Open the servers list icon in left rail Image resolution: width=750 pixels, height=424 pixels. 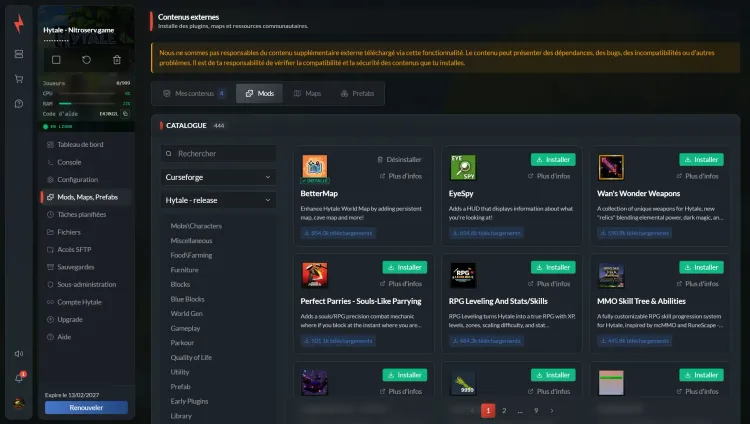pos(19,54)
